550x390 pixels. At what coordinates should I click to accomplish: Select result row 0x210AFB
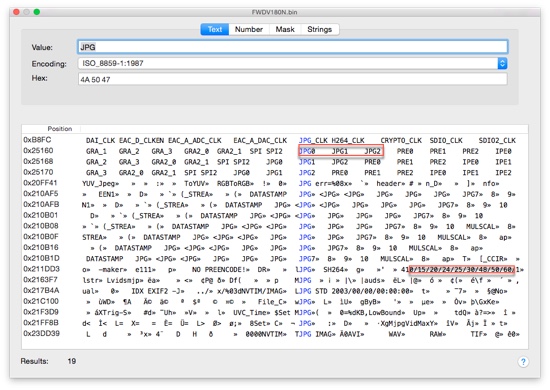click(275, 205)
